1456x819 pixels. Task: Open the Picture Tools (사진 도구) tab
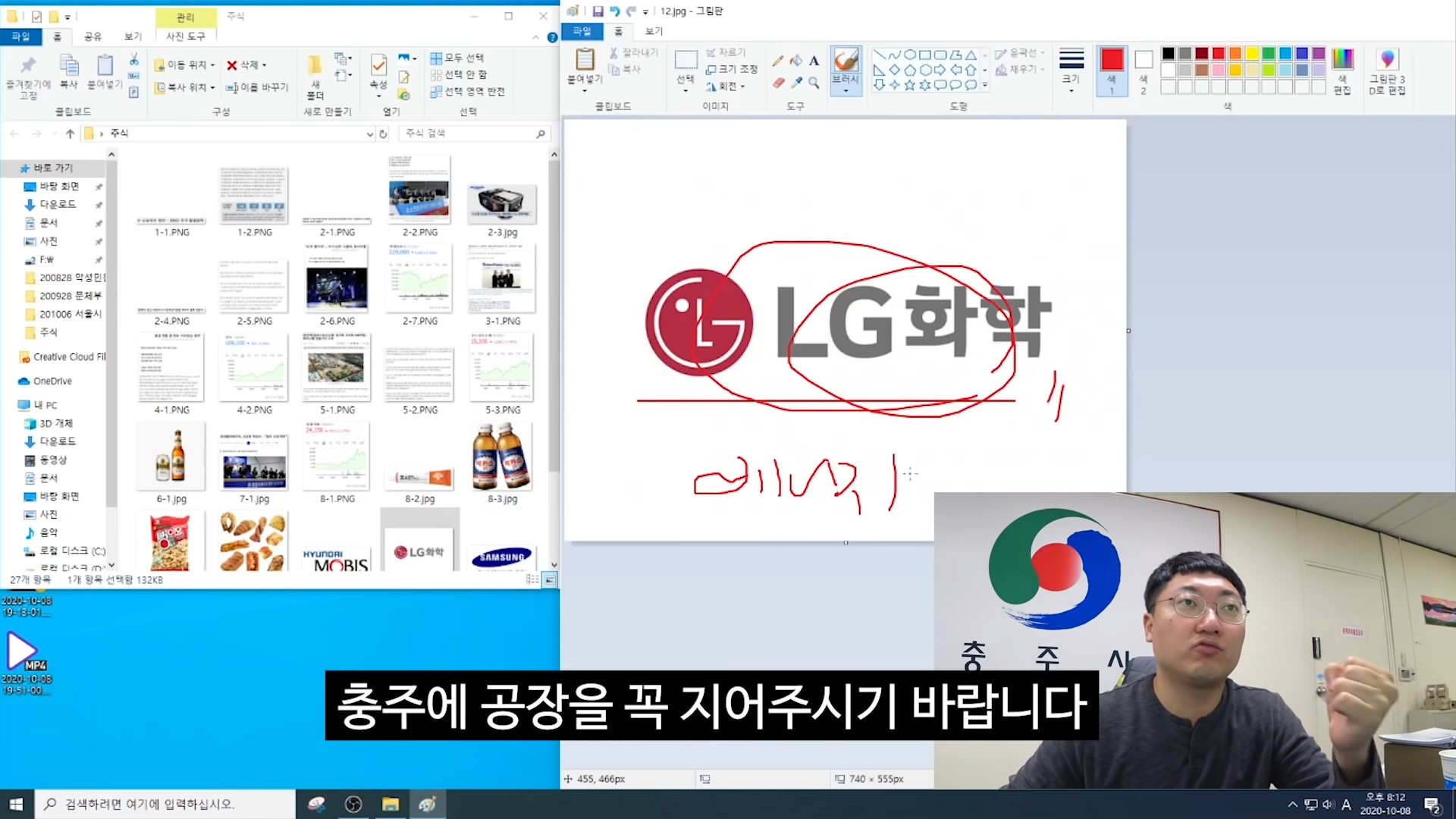pos(185,36)
